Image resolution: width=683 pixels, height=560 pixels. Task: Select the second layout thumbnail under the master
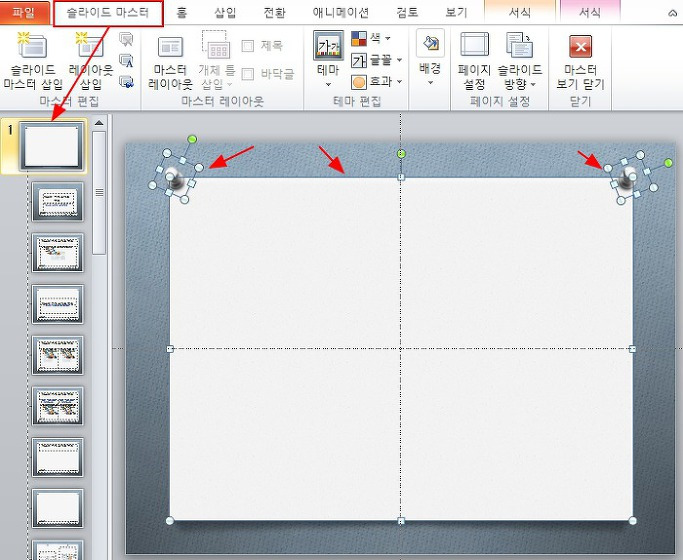tap(57, 253)
